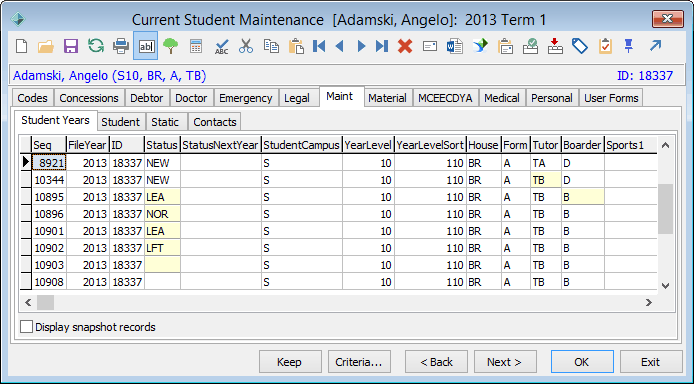Click the < Back button

click(x=436, y=362)
